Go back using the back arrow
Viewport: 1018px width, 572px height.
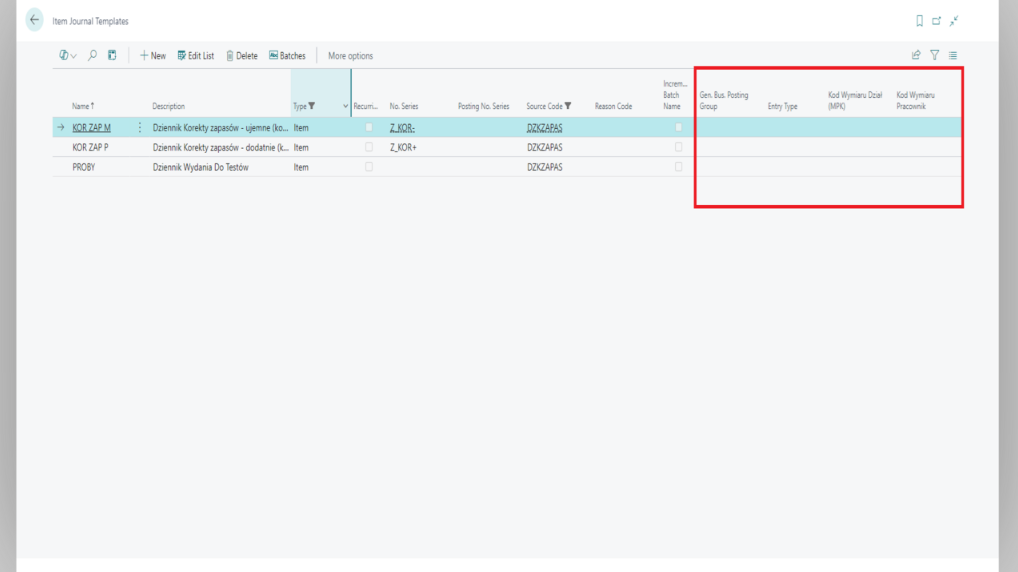[x=35, y=20]
